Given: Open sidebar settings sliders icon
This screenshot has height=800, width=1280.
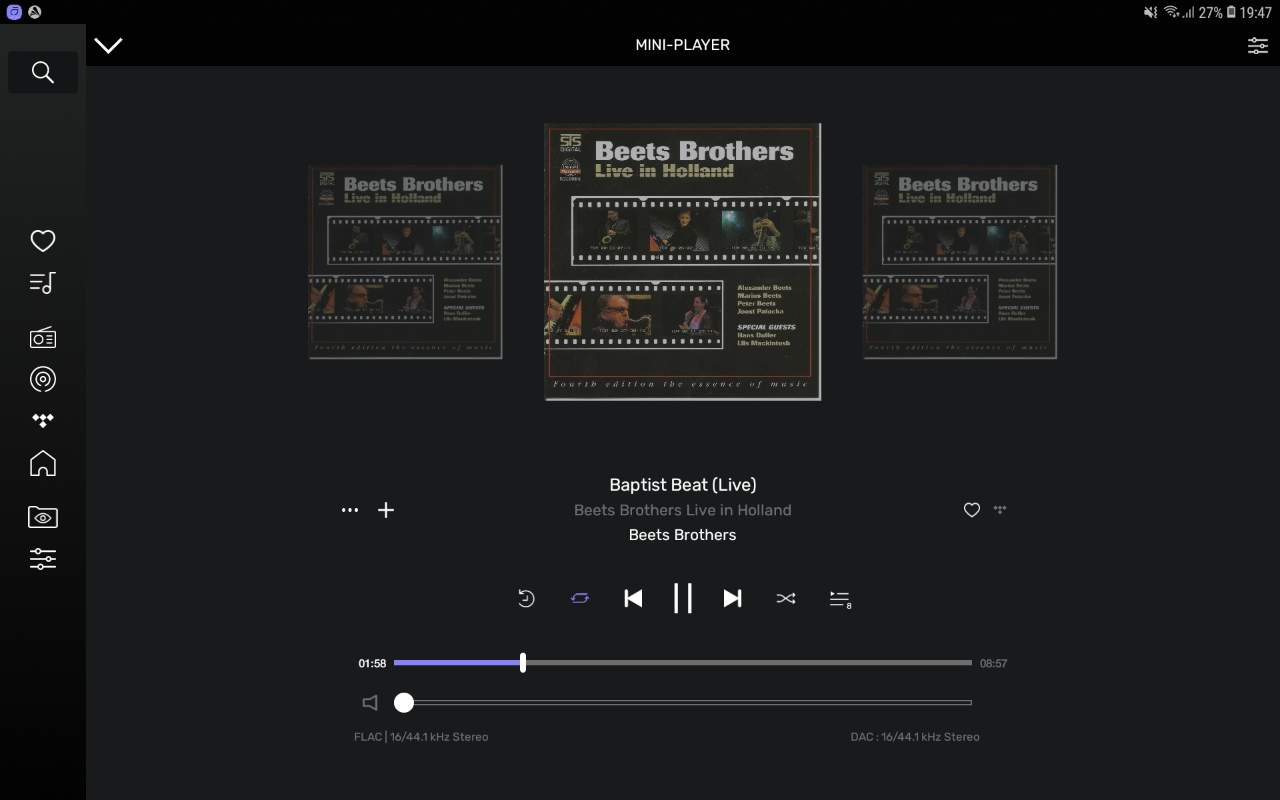Looking at the screenshot, I should click(42, 559).
